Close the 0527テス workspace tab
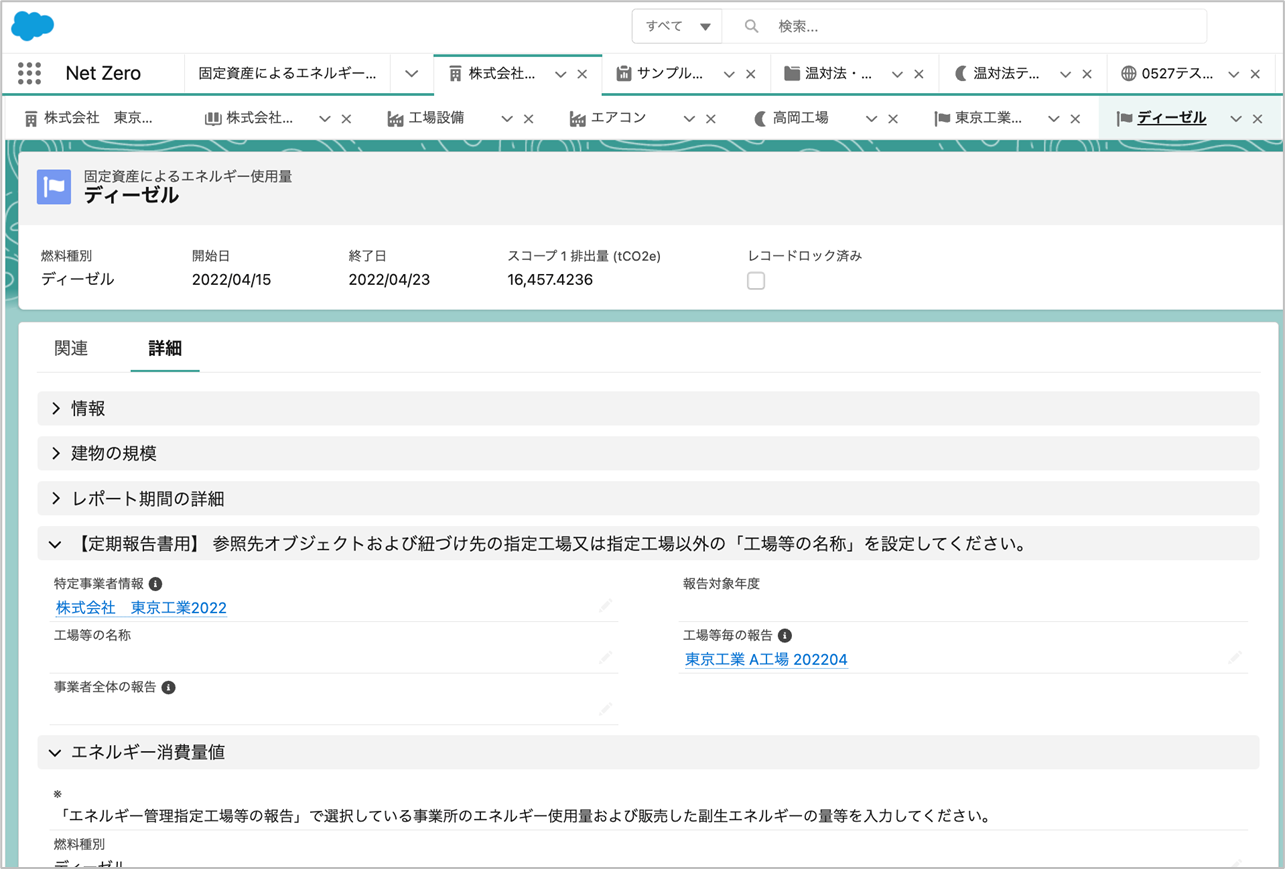The image size is (1285, 869). tap(1255, 74)
